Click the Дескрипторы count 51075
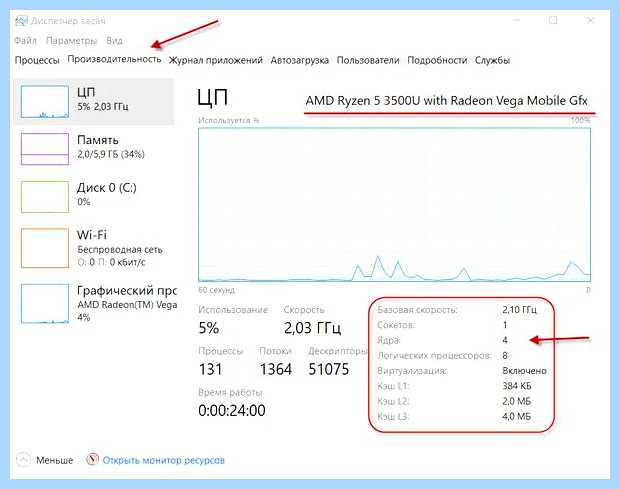 coord(329,369)
